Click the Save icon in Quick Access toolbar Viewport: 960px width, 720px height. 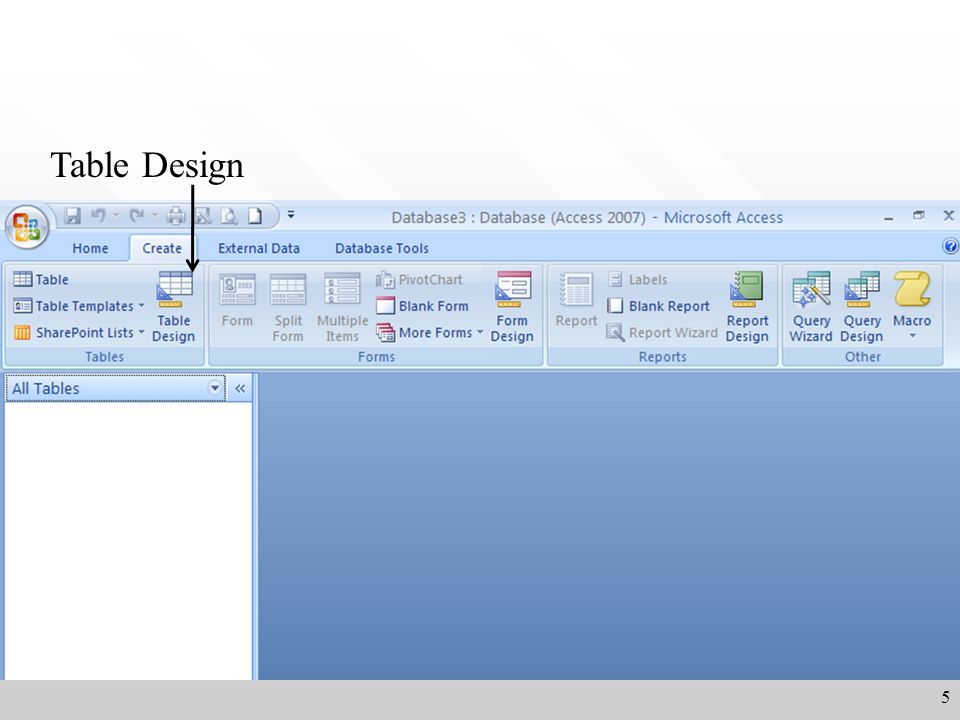(72, 216)
